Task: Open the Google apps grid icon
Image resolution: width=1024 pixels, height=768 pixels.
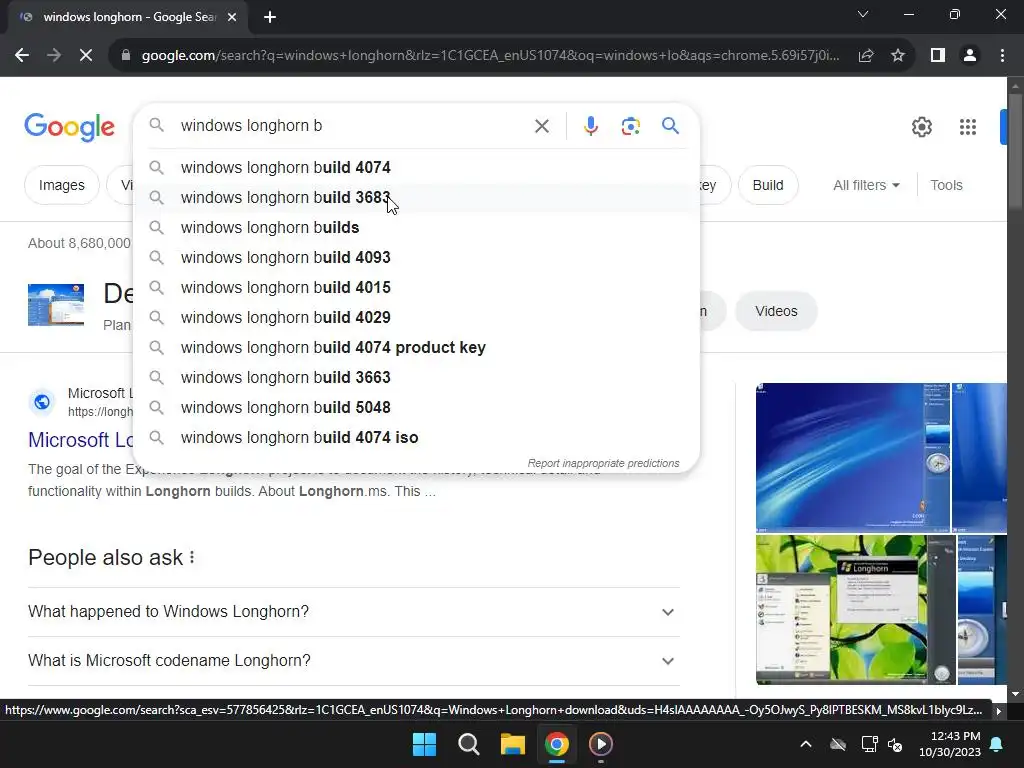Action: pos(968,127)
